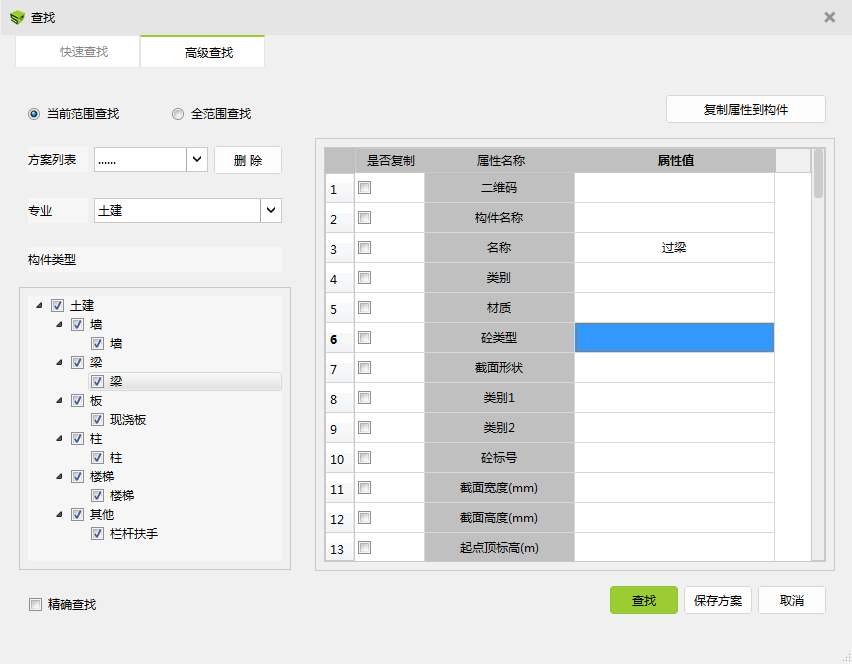The width and height of the screenshot is (852, 664).
Task: Select row number 10 header
Action: coord(340,459)
